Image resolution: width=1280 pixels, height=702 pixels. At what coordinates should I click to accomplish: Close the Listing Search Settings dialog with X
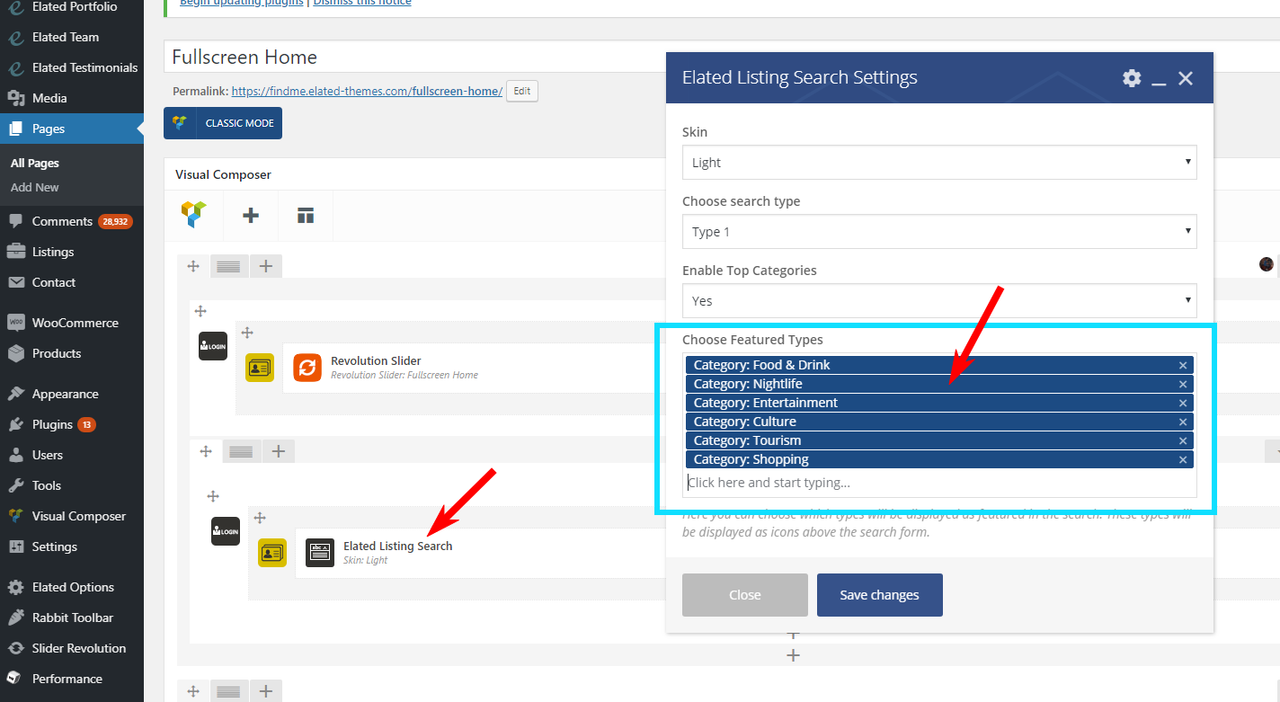1186,78
